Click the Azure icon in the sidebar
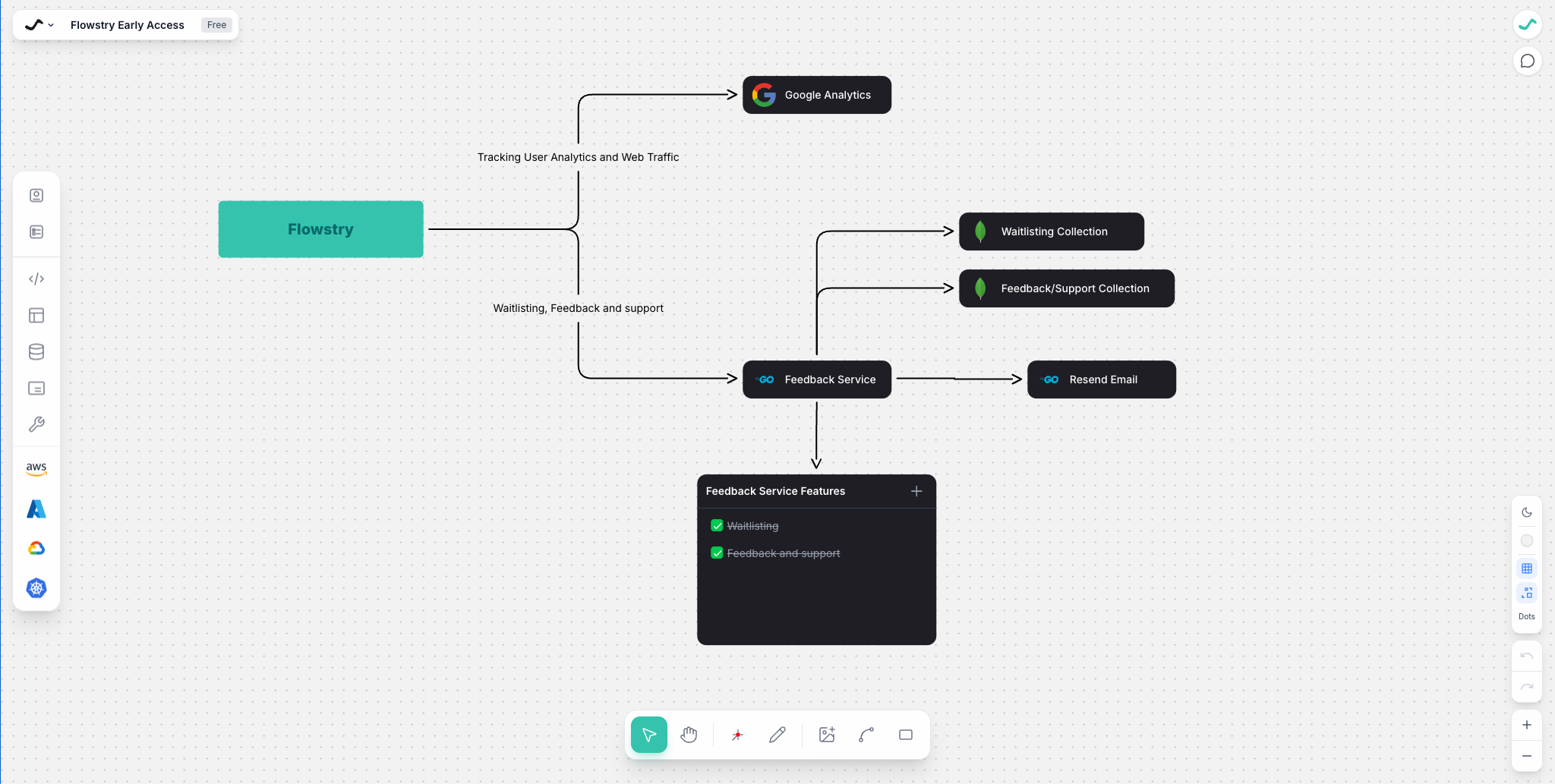The width and height of the screenshot is (1555, 784). (x=36, y=509)
